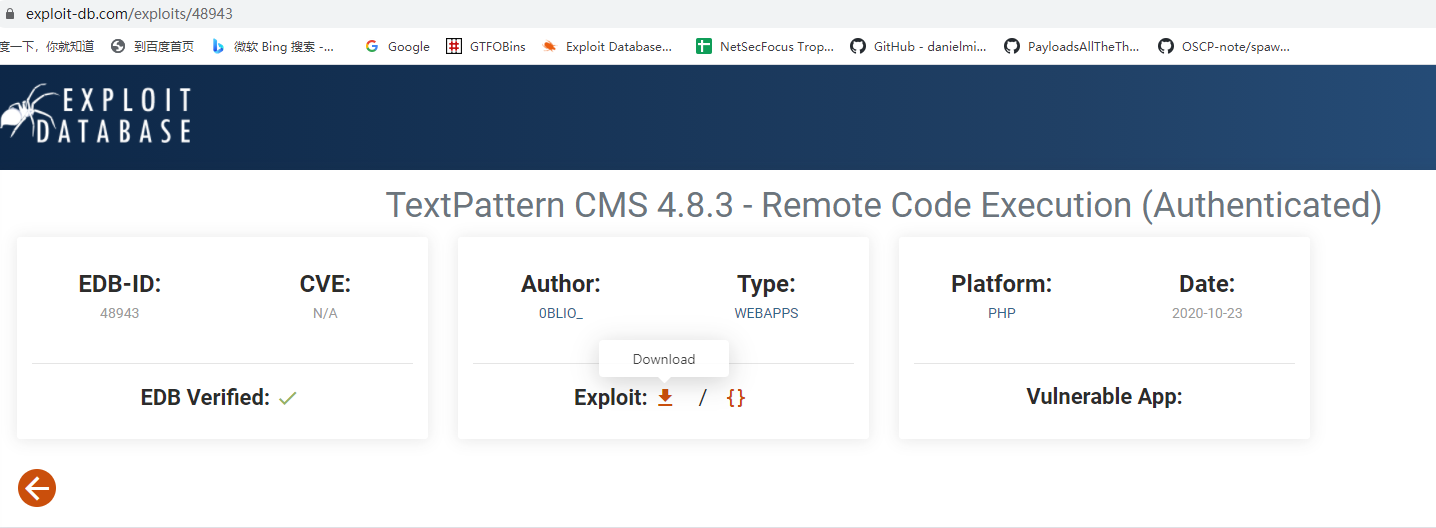This screenshot has height=528, width=1436.
Task: Click the Download tooltip
Action: click(664, 359)
